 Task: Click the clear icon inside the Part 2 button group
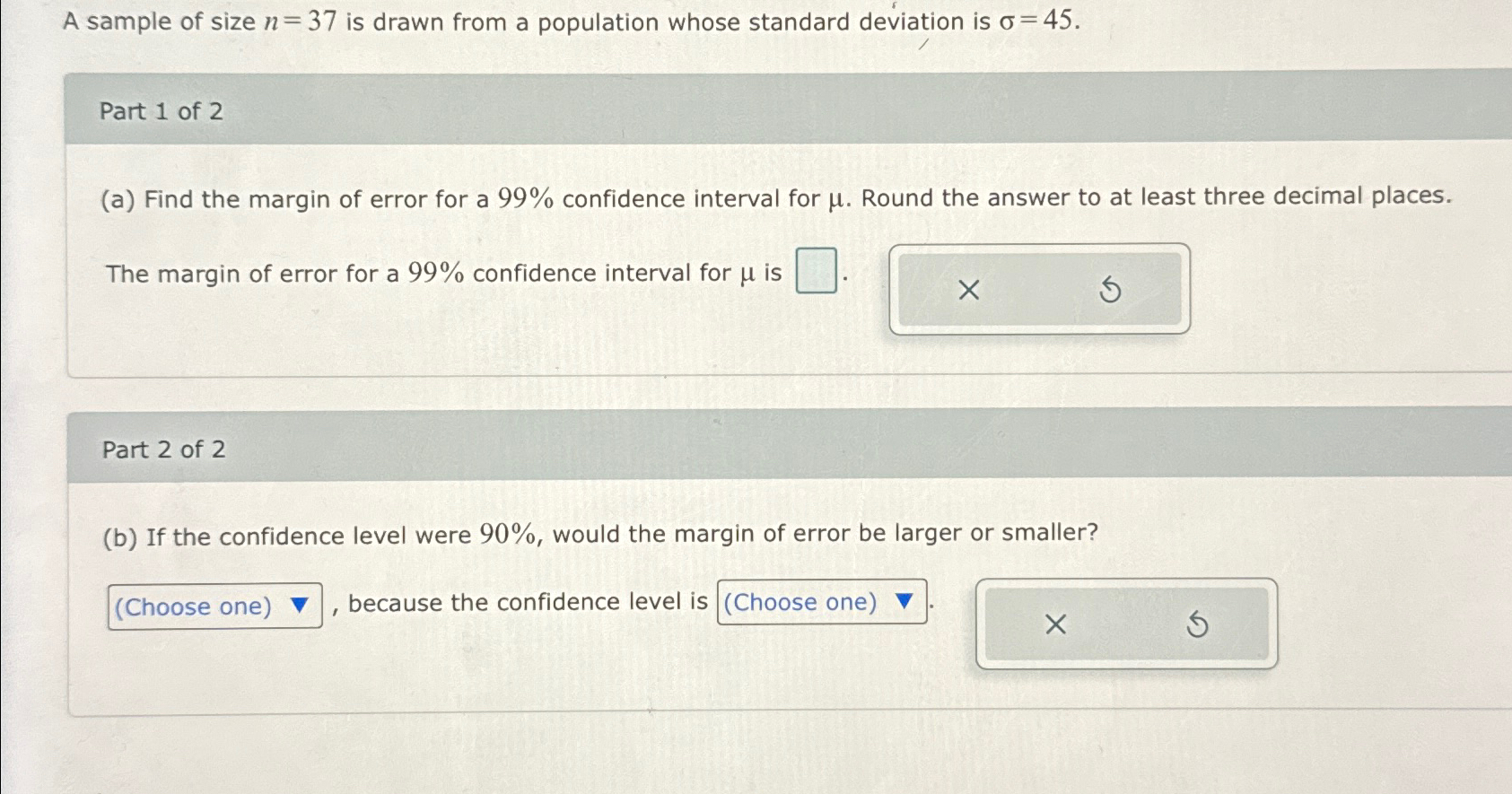[x=1054, y=624]
